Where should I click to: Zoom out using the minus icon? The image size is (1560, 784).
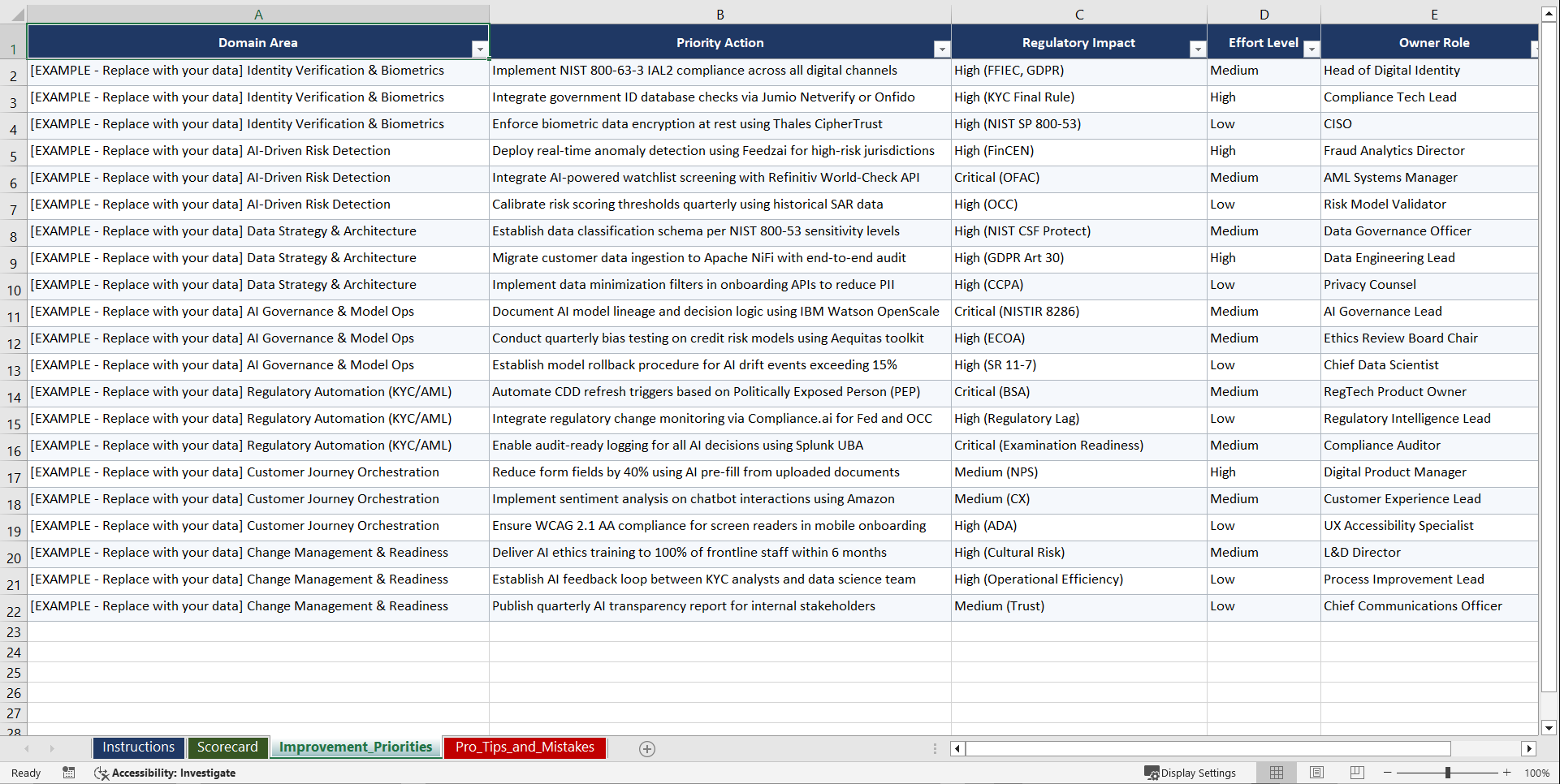pos(1388,773)
